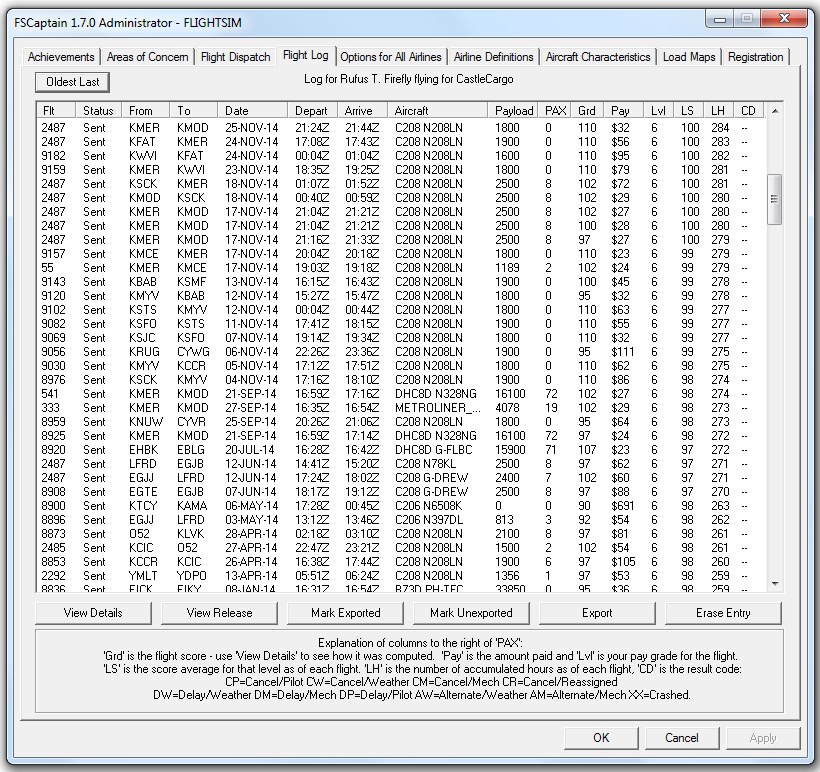Click the Status column header

click(98, 110)
